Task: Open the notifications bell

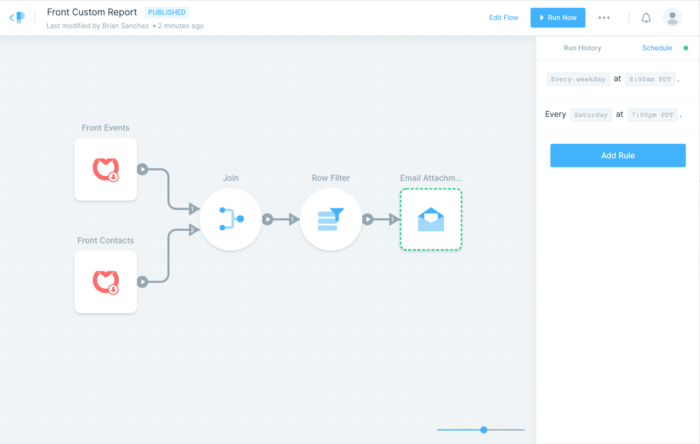Action: [646, 18]
